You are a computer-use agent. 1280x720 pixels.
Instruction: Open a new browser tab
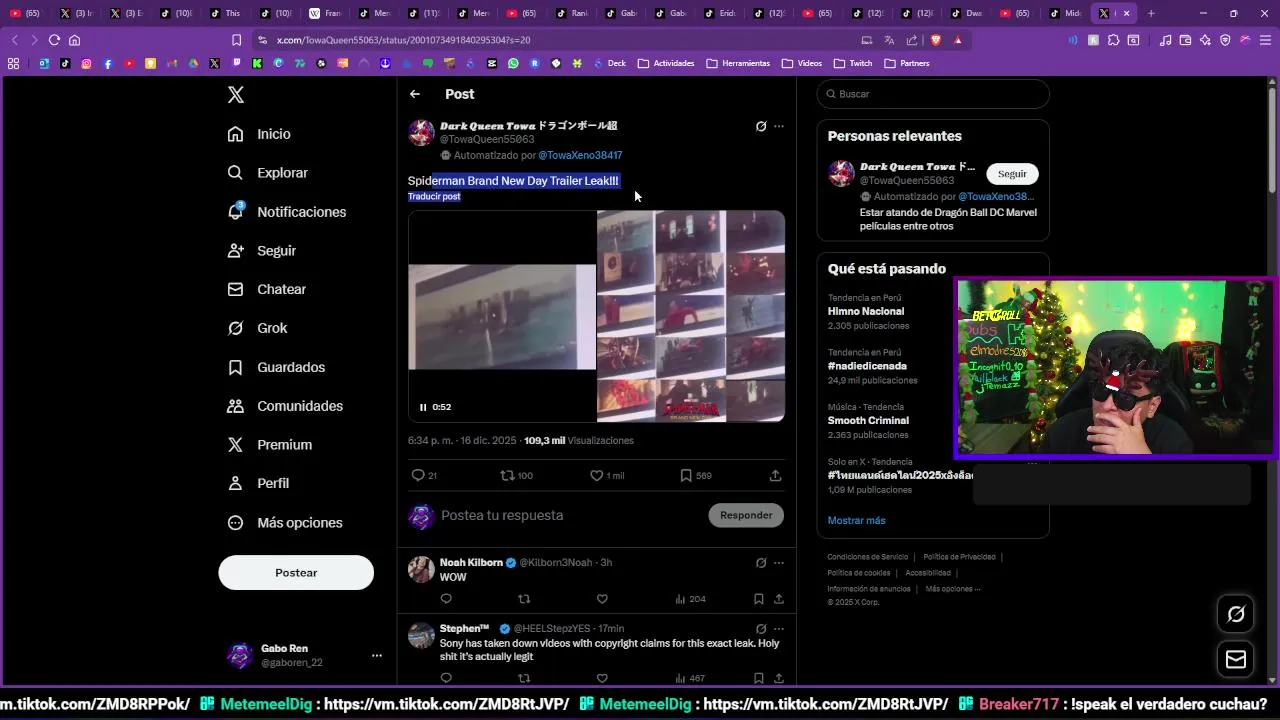[1151, 13]
